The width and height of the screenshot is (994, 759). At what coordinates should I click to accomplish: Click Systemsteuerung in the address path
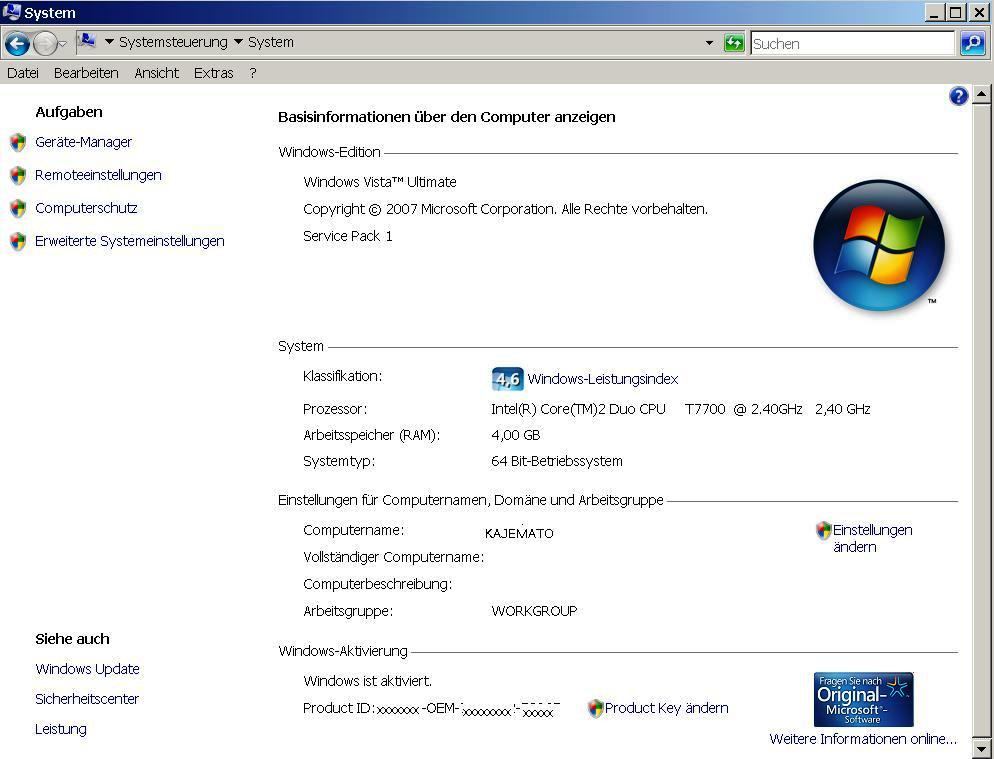pyautogui.click(x=173, y=42)
